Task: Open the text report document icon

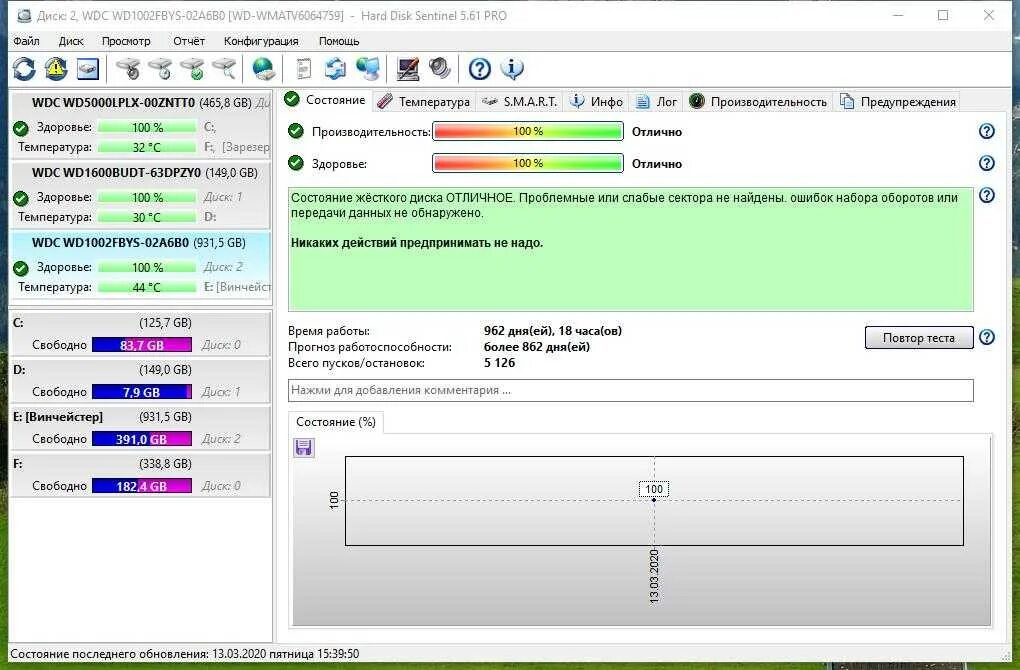Action: [x=303, y=68]
